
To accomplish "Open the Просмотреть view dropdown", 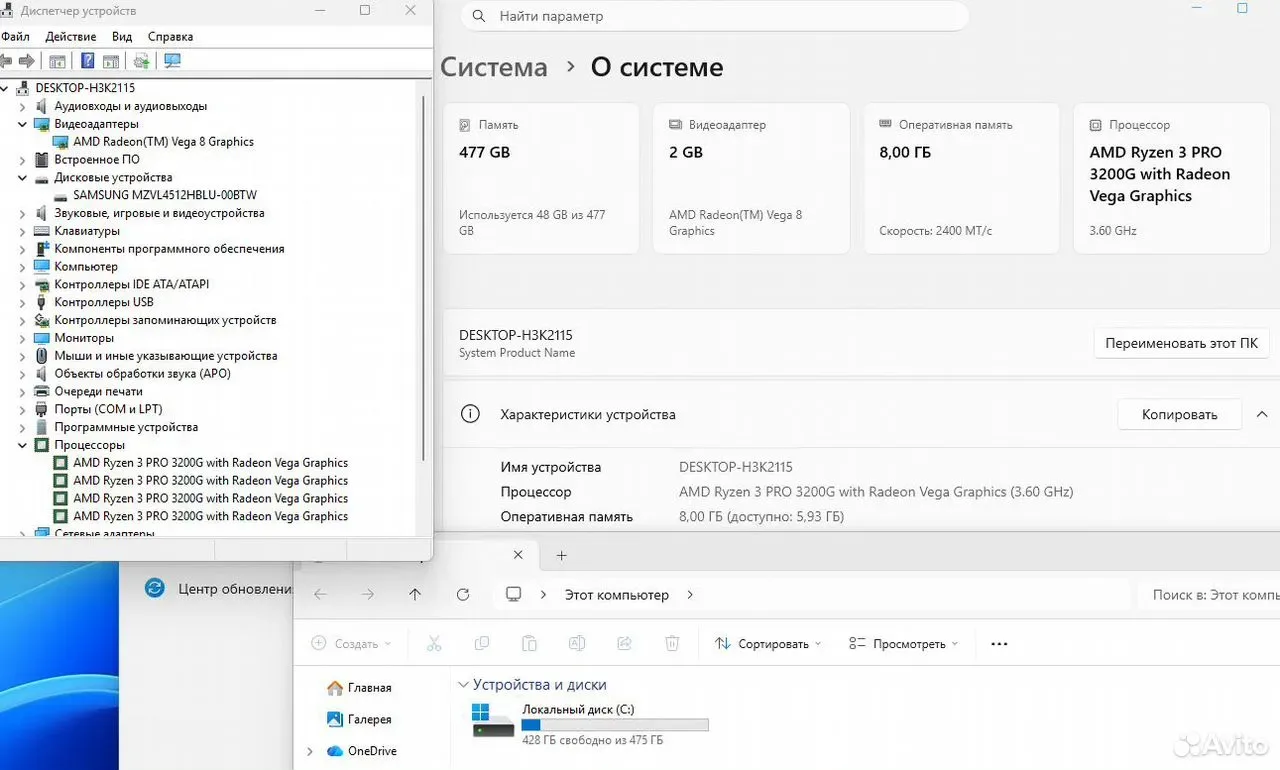I will click(903, 644).
